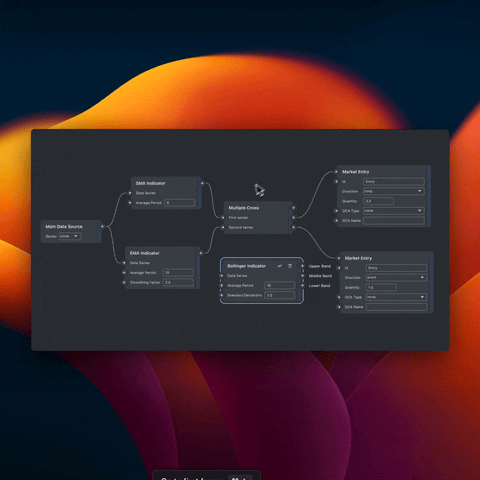Edit Quantity field in upper Market Entry

click(x=378, y=201)
